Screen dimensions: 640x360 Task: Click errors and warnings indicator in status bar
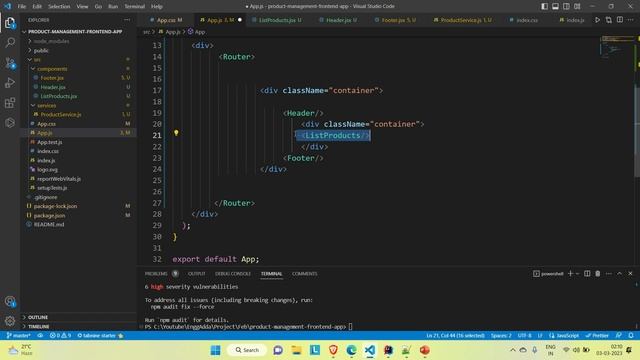click(60, 336)
